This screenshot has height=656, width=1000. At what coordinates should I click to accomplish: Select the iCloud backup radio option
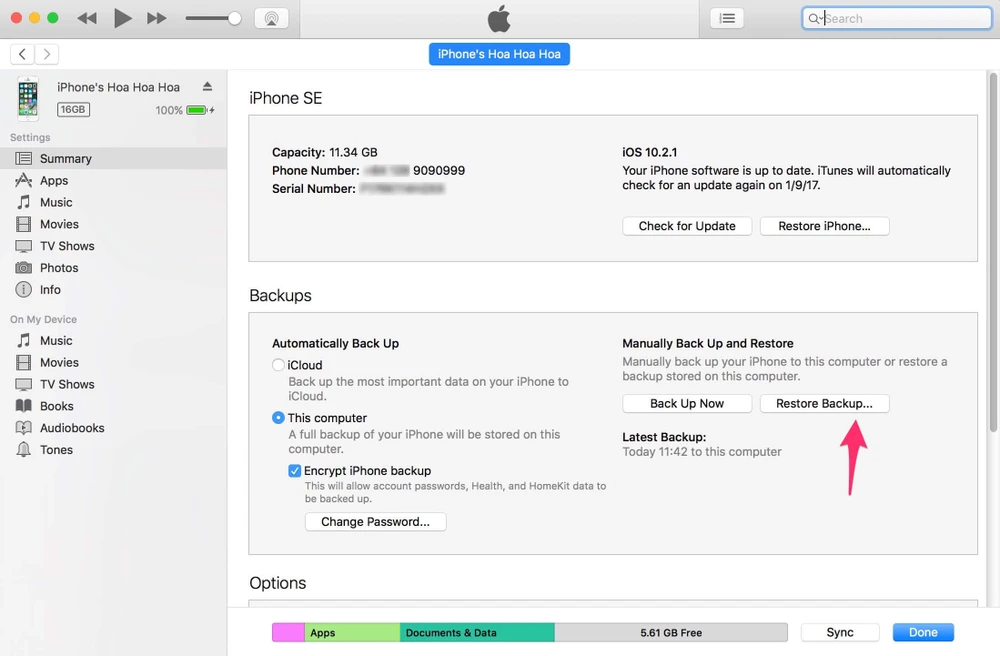click(x=279, y=365)
